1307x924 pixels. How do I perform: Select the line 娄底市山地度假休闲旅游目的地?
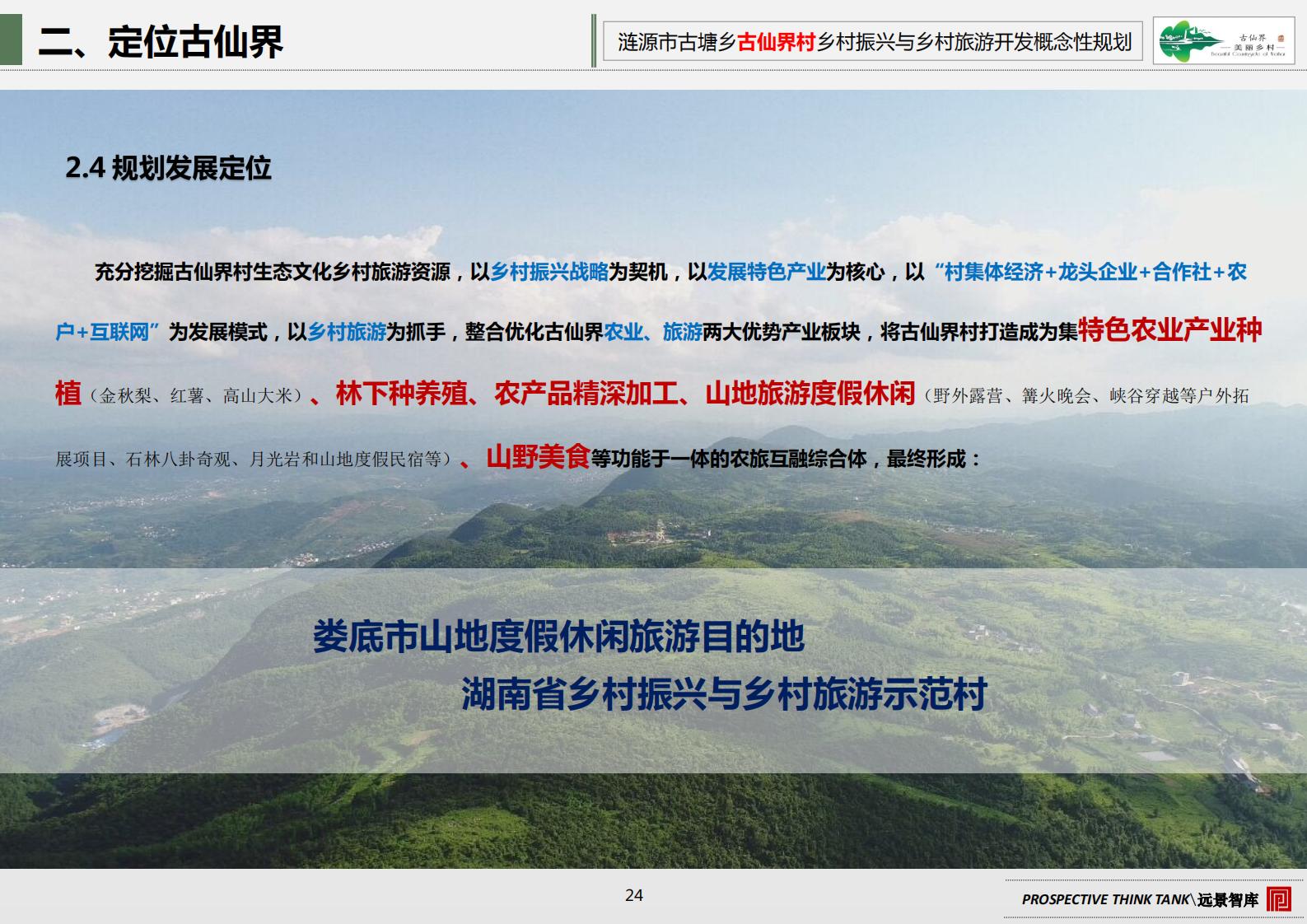(558, 637)
